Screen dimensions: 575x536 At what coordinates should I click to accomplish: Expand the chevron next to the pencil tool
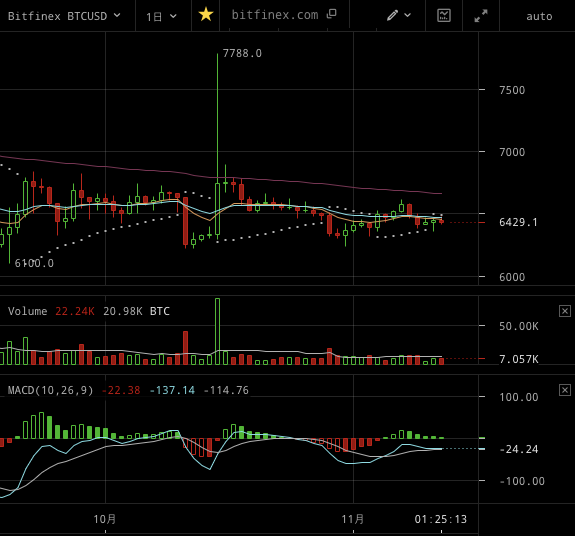pos(407,15)
